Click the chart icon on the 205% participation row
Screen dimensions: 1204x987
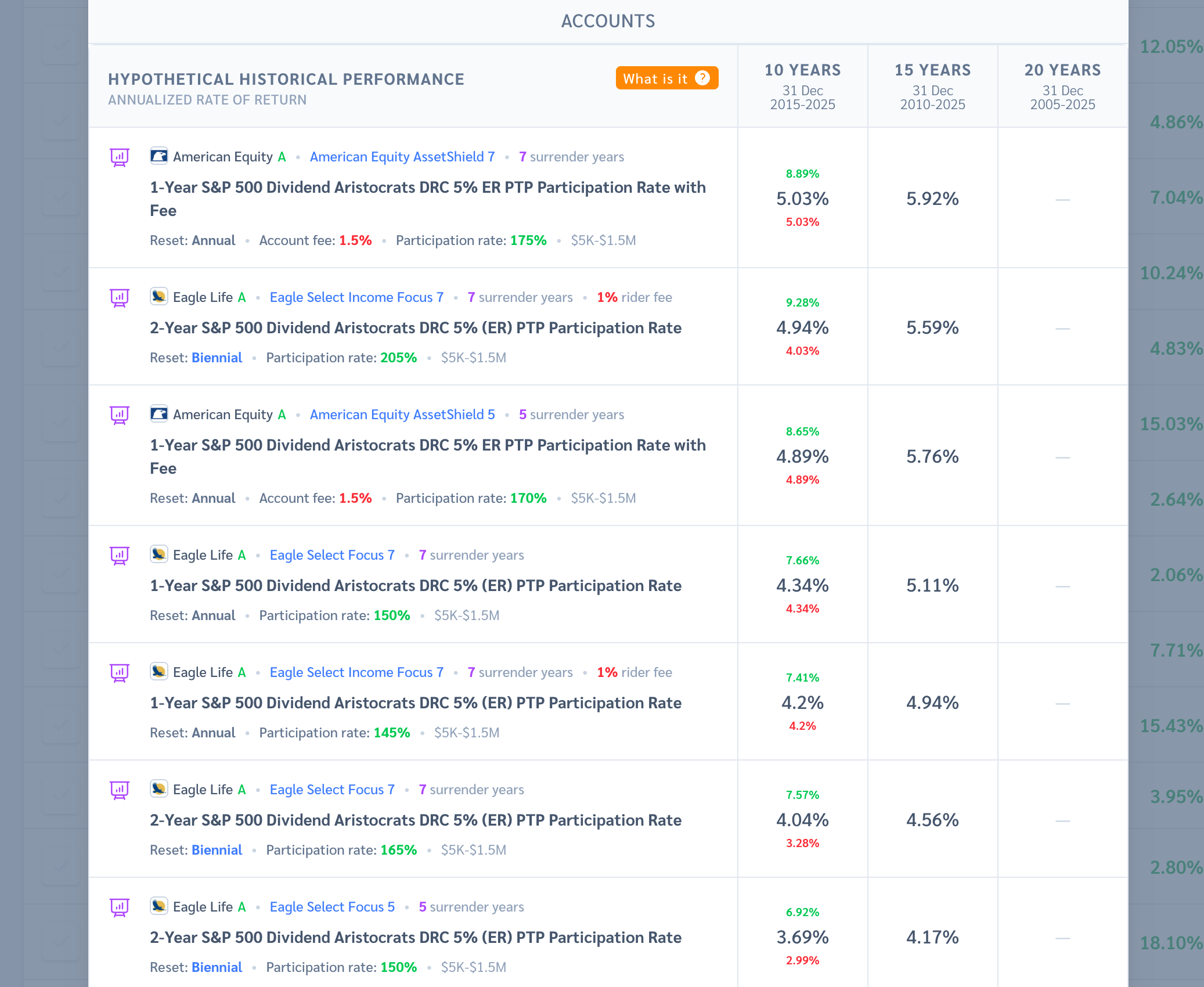tap(120, 298)
